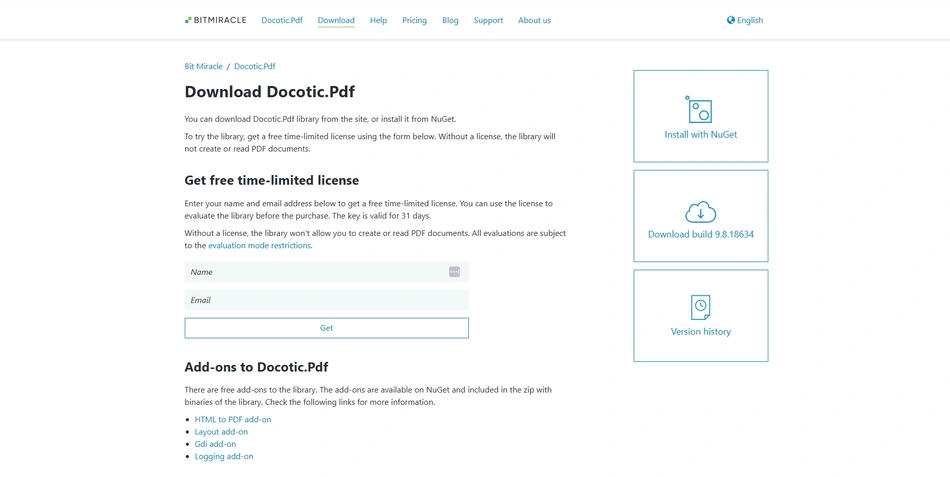
Task: Open the Docotic.Pdf menu item
Action: pyautogui.click(x=282, y=20)
